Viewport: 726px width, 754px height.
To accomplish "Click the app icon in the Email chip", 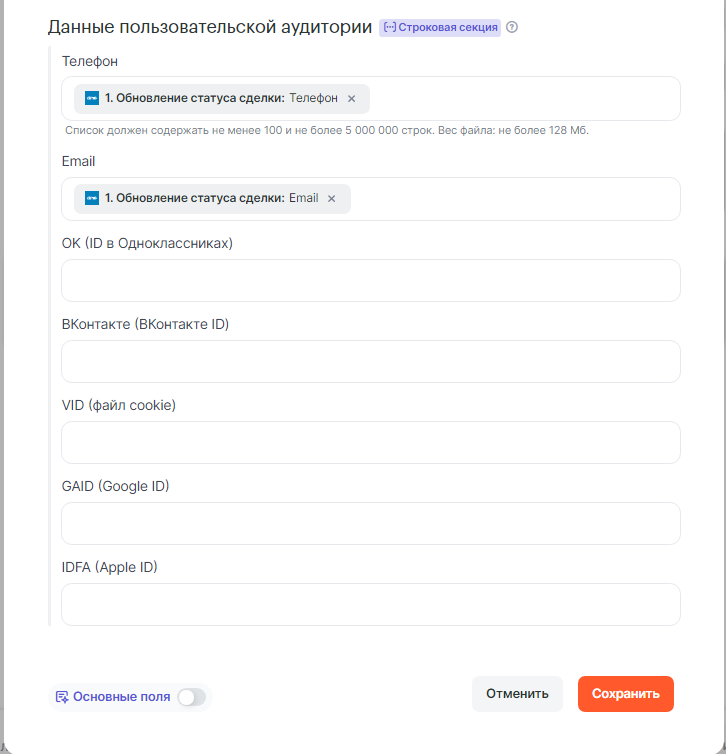I will click(x=92, y=198).
